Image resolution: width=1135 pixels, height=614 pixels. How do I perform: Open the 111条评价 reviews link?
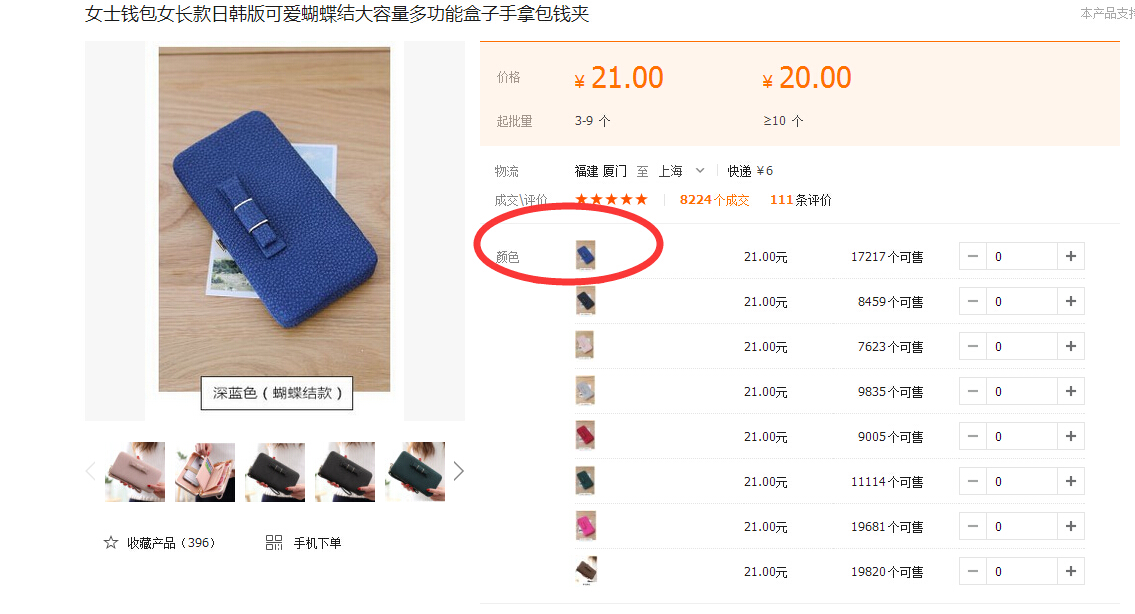point(801,200)
